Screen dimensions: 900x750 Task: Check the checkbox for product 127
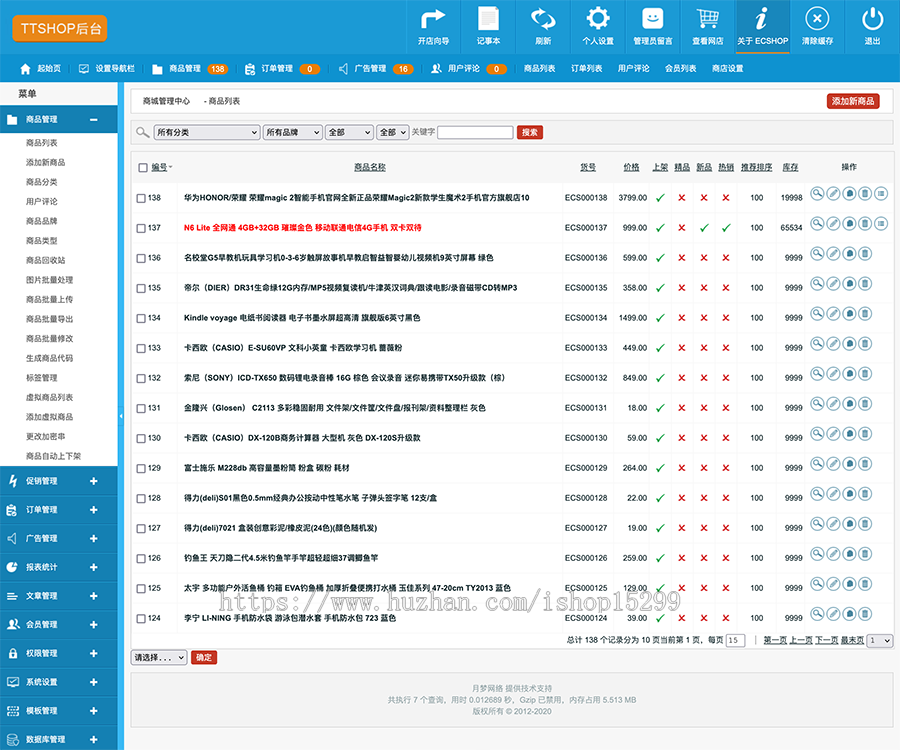pos(141,529)
